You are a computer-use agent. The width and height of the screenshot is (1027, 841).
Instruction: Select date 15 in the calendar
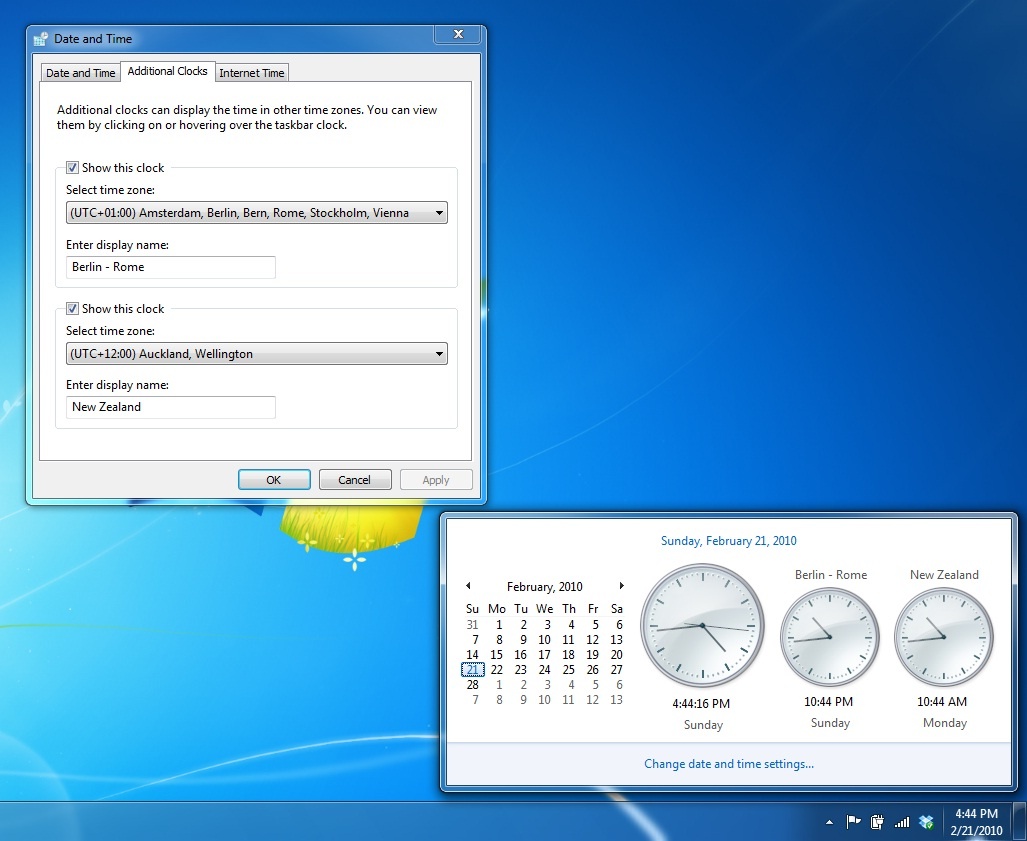[x=496, y=654]
